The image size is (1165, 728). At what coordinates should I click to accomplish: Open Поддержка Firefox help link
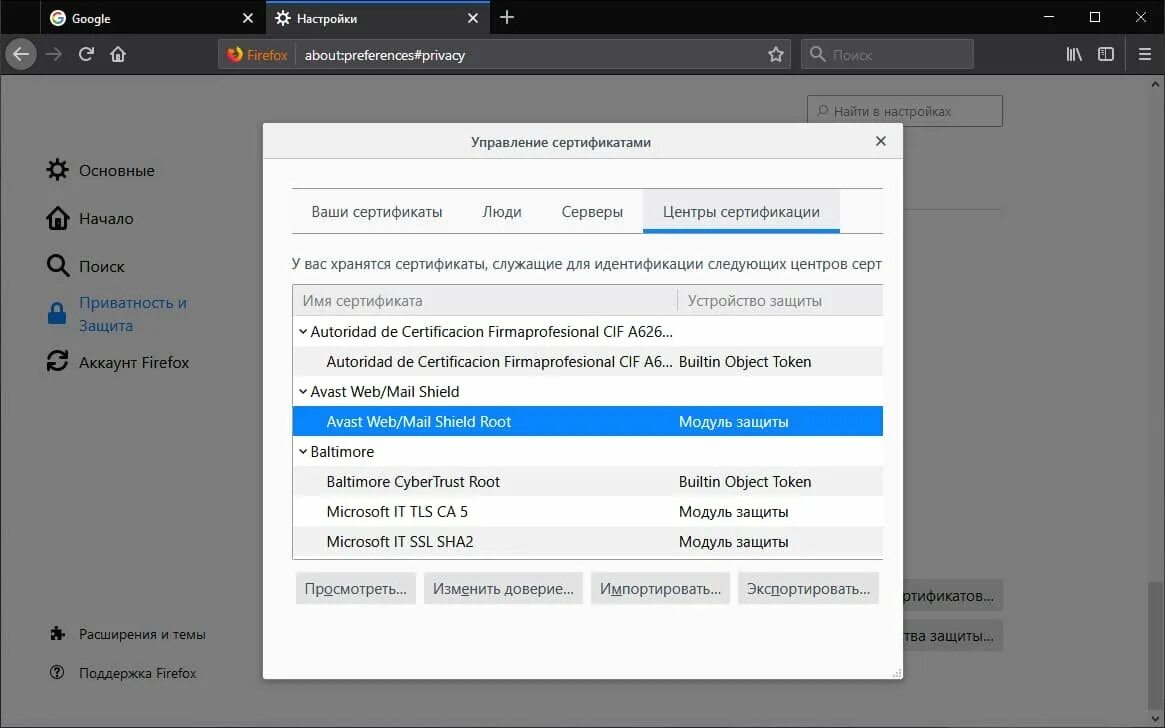coord(123,672)
